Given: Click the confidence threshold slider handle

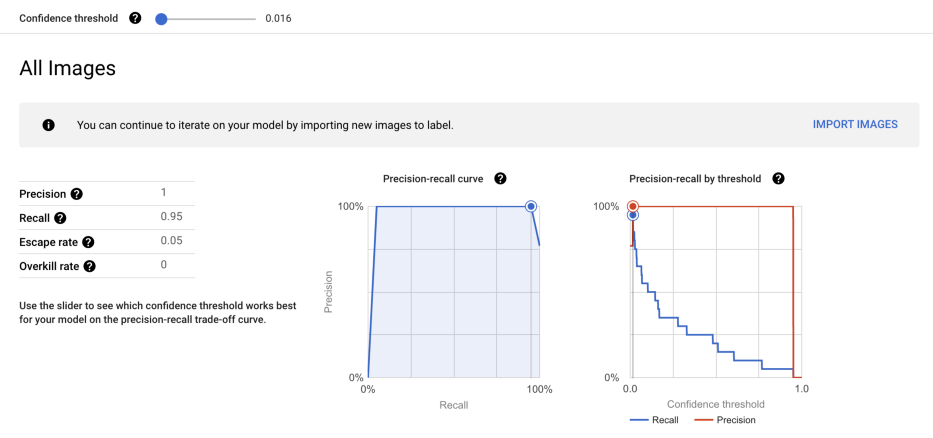Looking at the screenshot, I should tap(161, 19).
